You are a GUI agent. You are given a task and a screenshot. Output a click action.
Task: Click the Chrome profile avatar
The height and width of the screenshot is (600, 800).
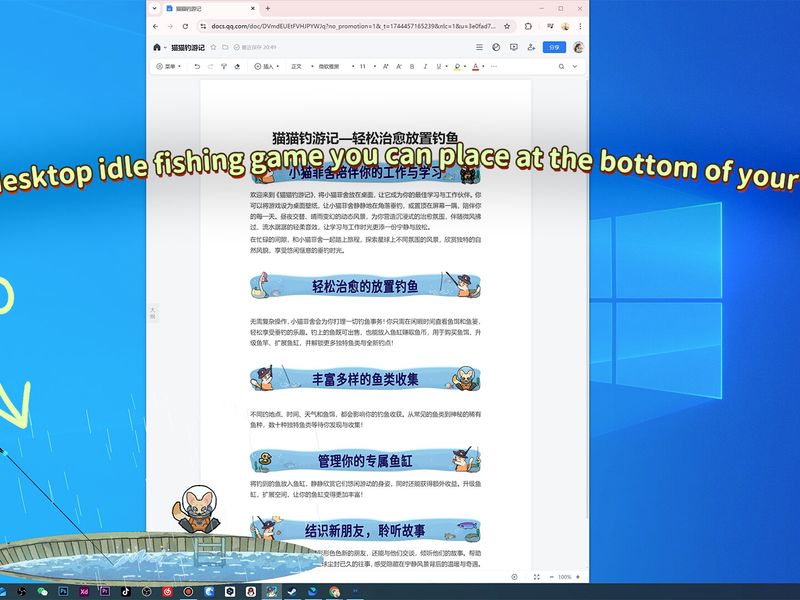(x=565, y=26)
